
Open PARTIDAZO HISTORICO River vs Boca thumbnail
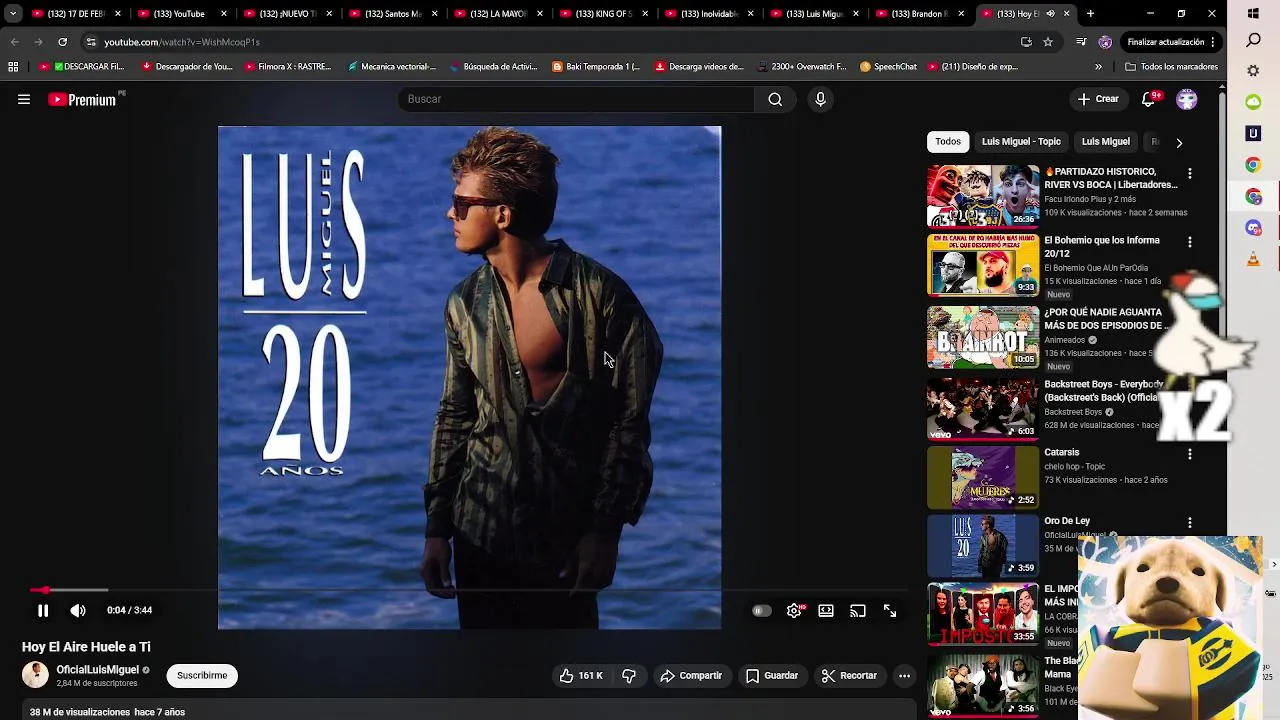(983, 196)
